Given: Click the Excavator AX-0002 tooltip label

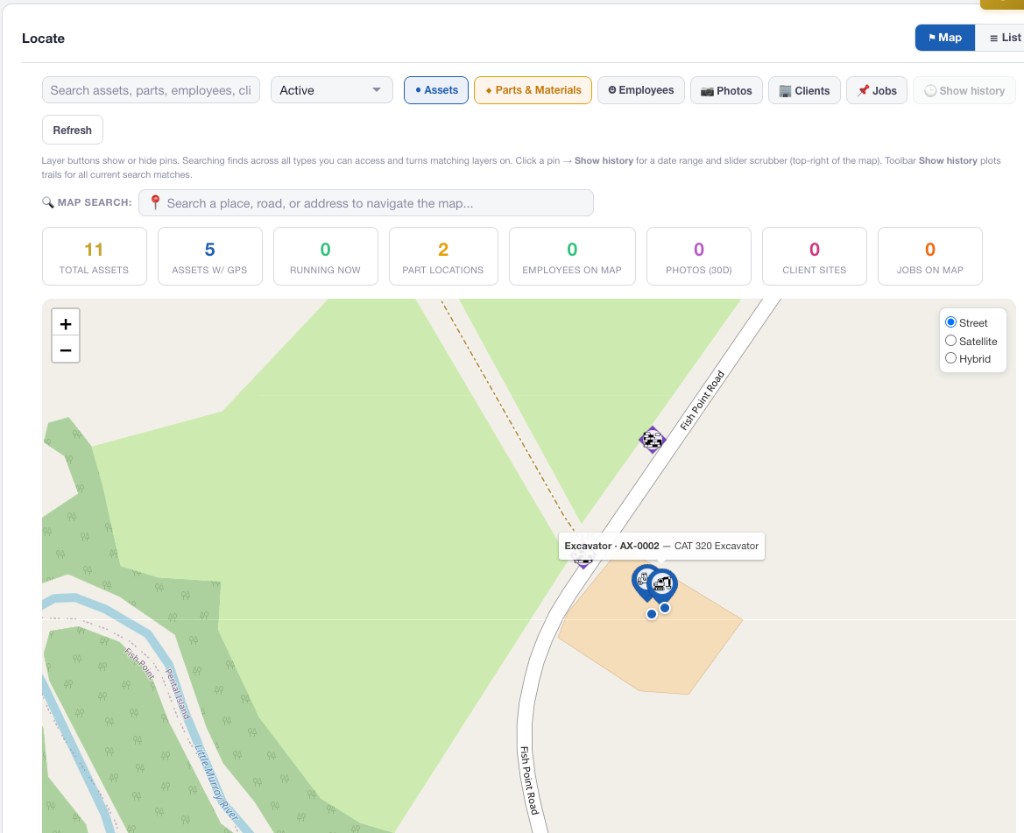Looking at the screenshot, I should click(662, 546).
